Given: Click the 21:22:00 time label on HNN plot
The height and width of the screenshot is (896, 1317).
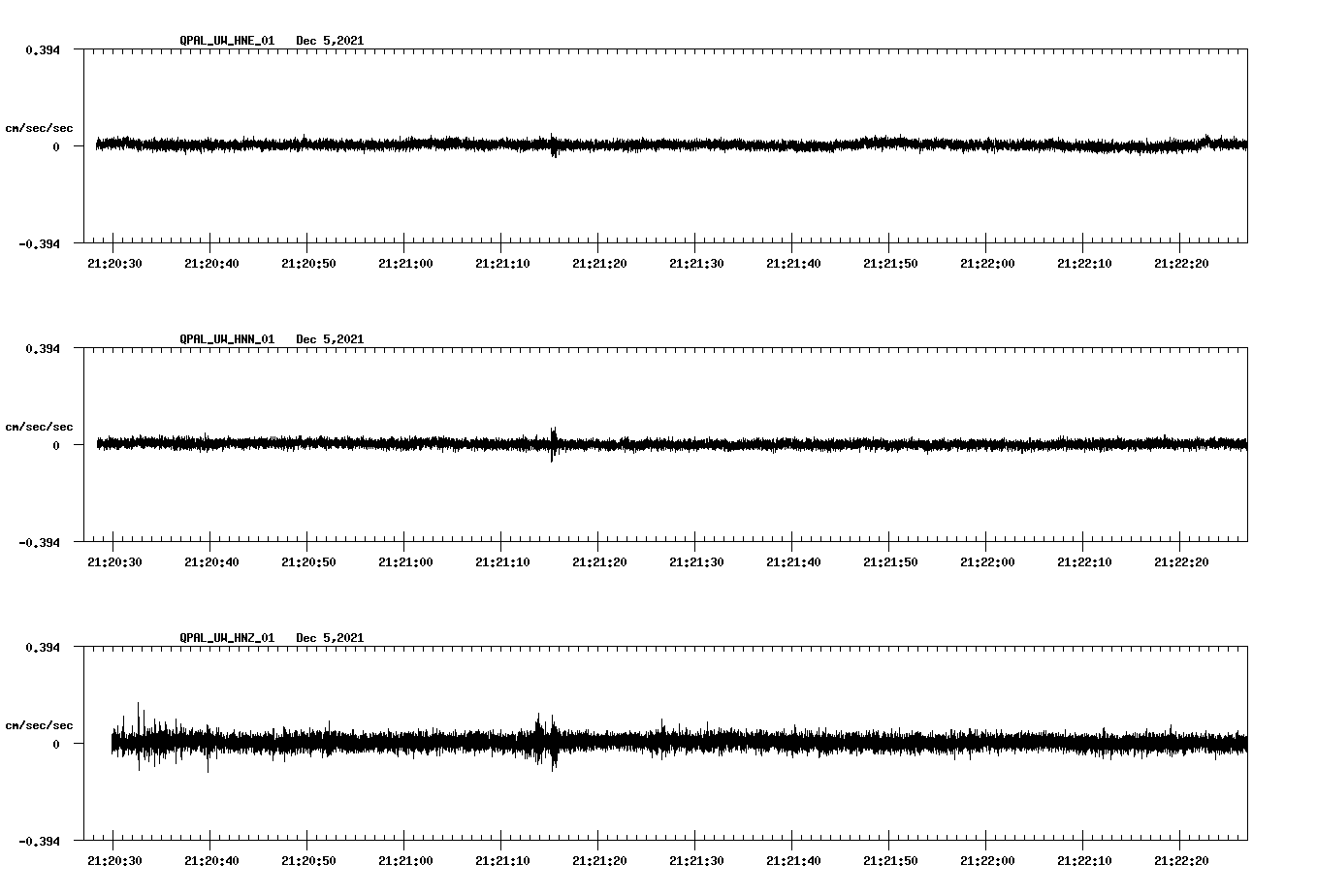Looking at the screenshot, I should point(987,562).
